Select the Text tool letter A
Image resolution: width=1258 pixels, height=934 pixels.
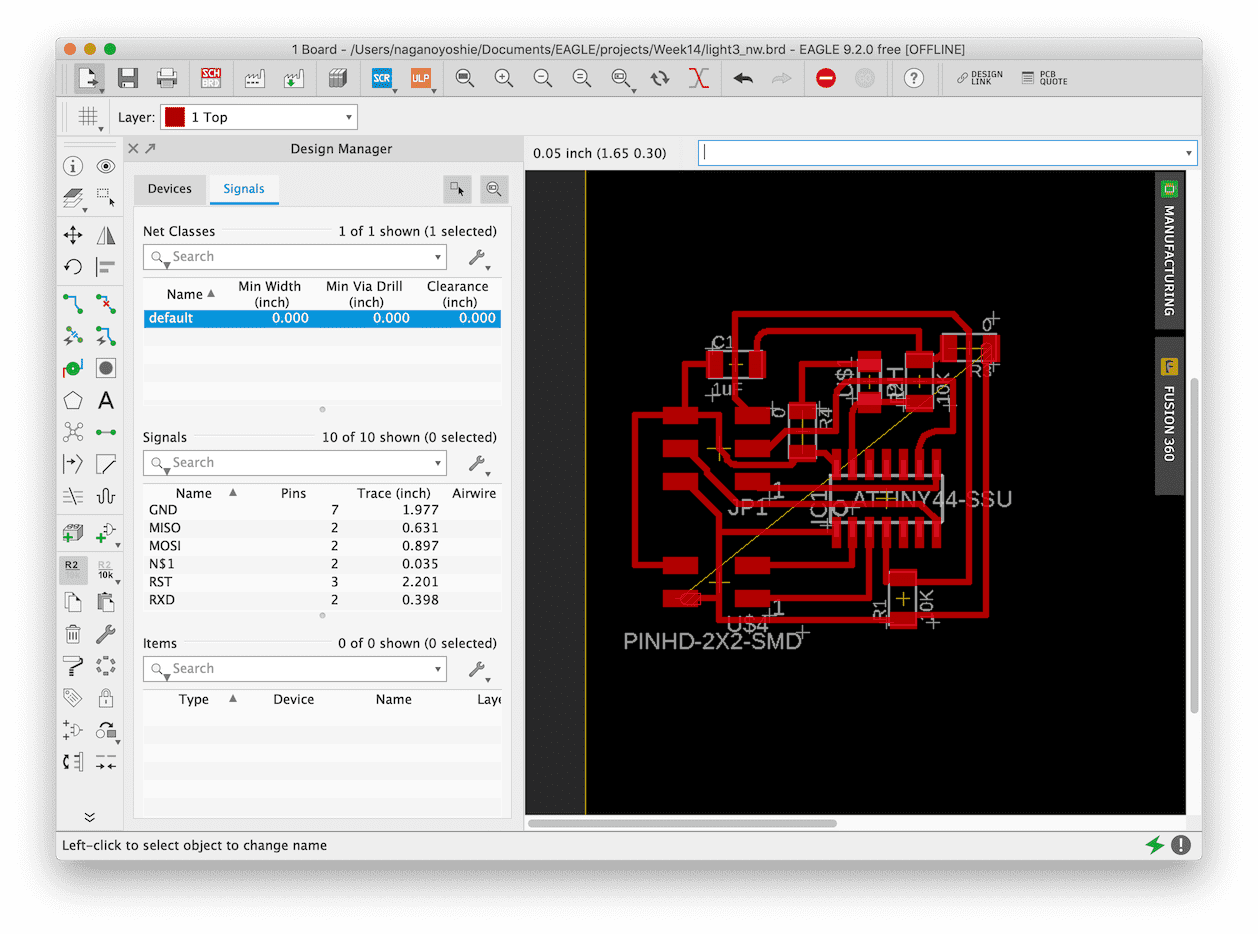click(x=106, y=401)
